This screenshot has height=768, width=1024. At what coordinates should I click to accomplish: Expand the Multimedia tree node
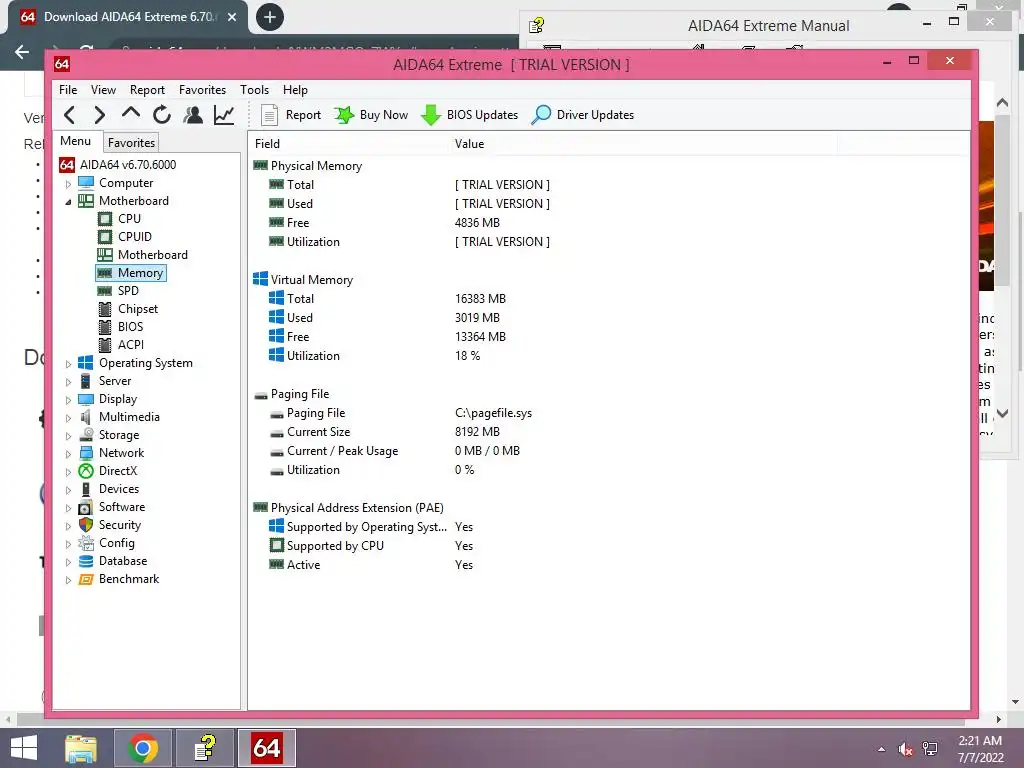(x=68, y=418)
